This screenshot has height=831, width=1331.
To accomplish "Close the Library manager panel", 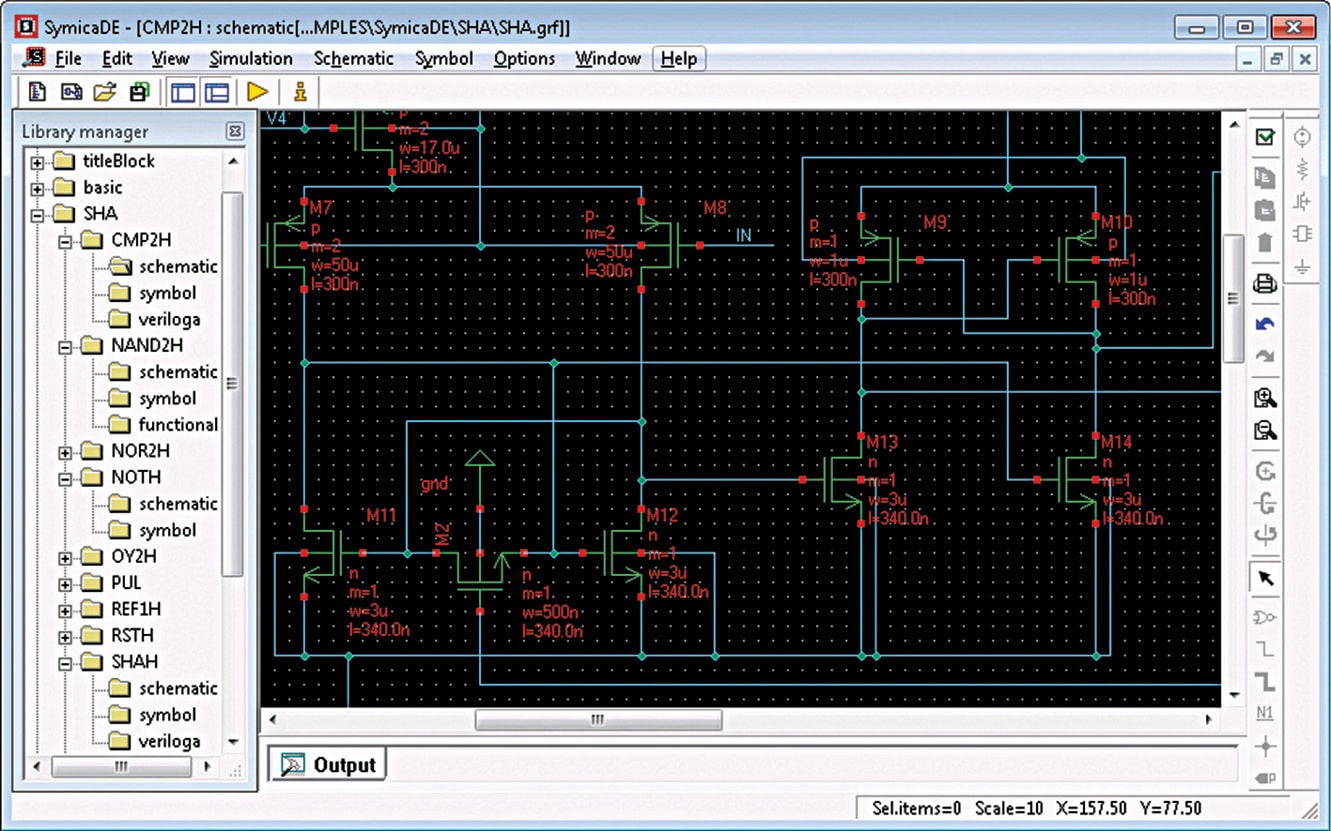I will [234, 131].
